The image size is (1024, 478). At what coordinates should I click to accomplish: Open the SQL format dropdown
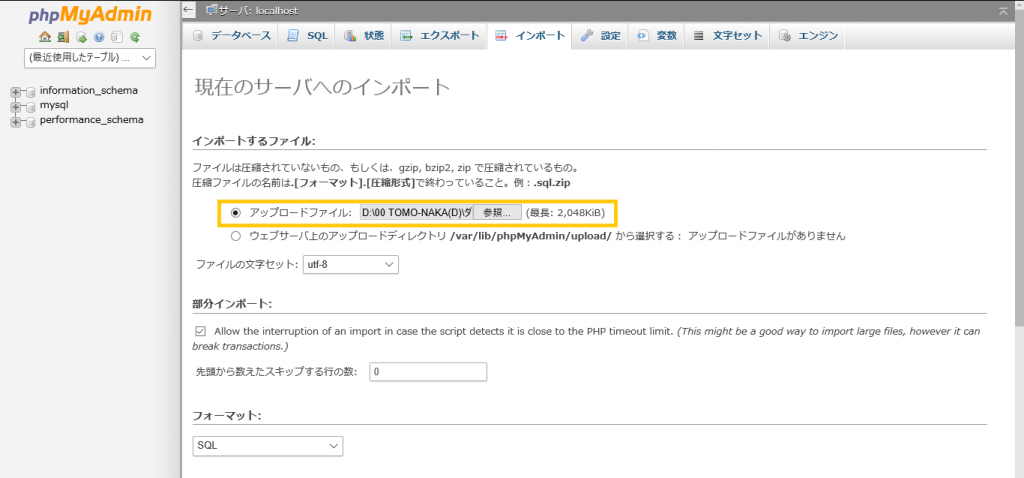click(x=268, y=446)
